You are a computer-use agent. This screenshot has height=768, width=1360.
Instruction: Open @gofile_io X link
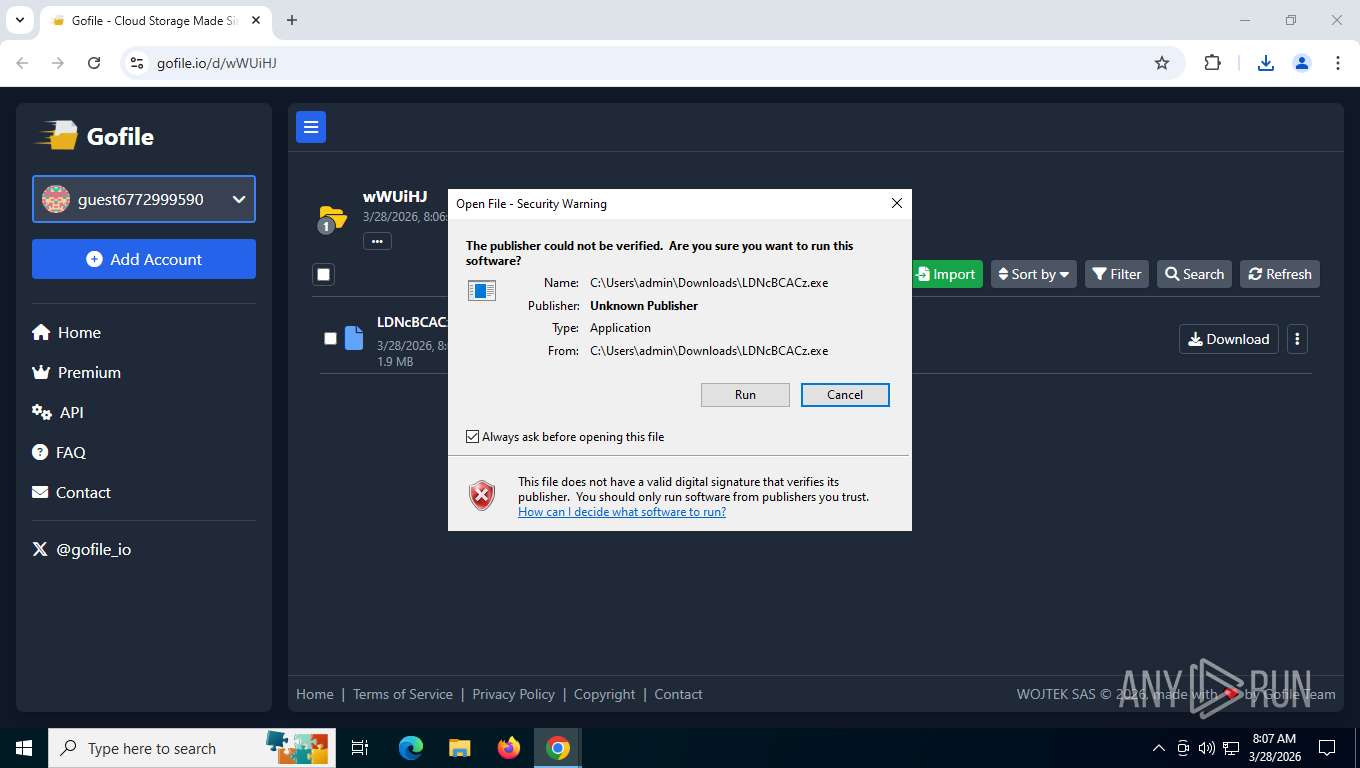click(82, 549)
